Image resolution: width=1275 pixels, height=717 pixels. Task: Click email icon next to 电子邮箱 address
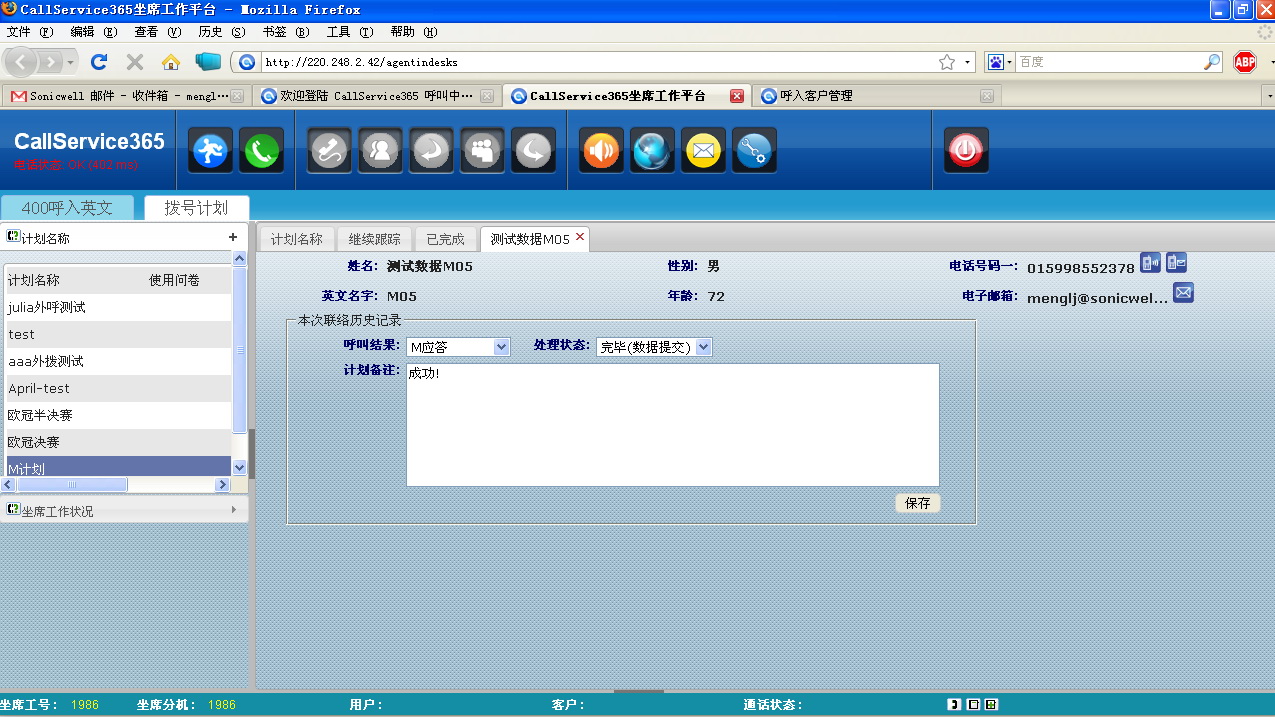1183,293
